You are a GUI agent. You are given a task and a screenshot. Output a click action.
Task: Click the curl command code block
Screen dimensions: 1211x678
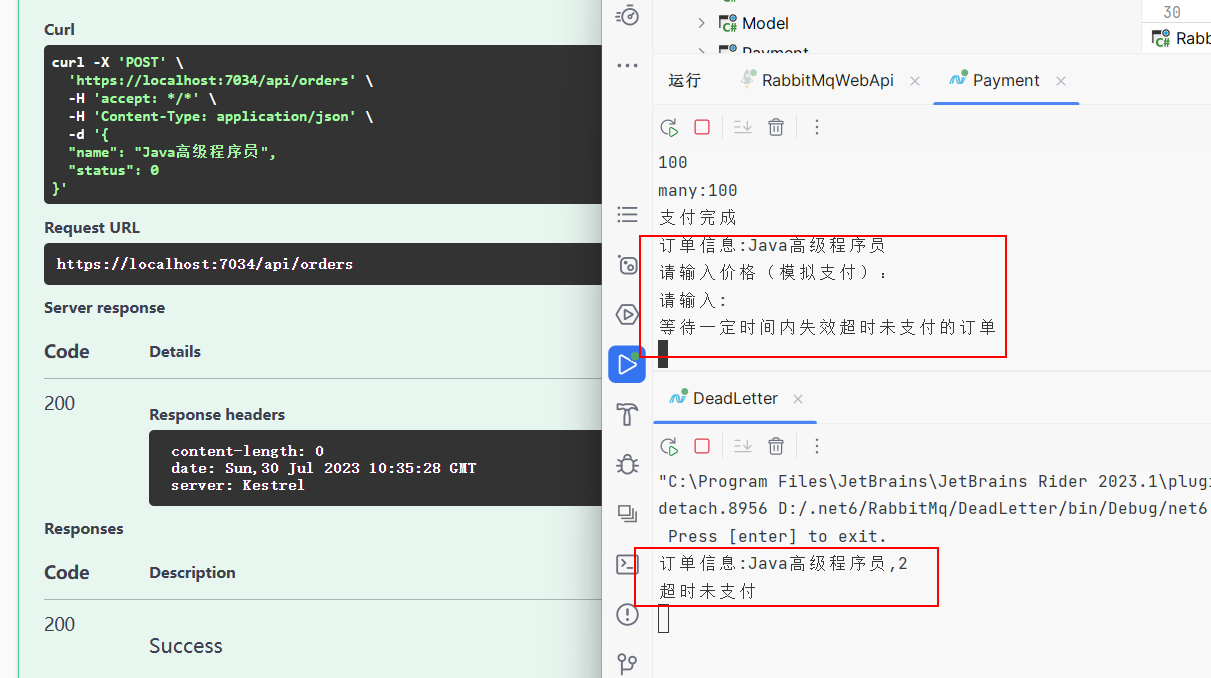coord(323,125)
